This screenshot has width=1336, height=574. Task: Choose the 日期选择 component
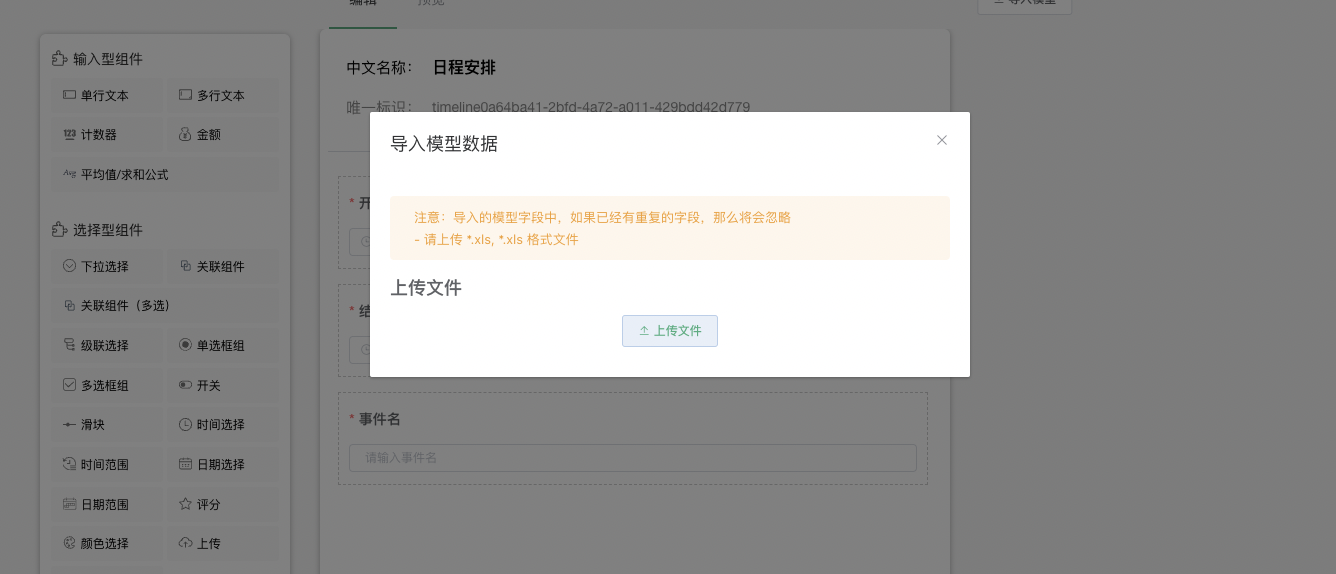pos(222,465)
